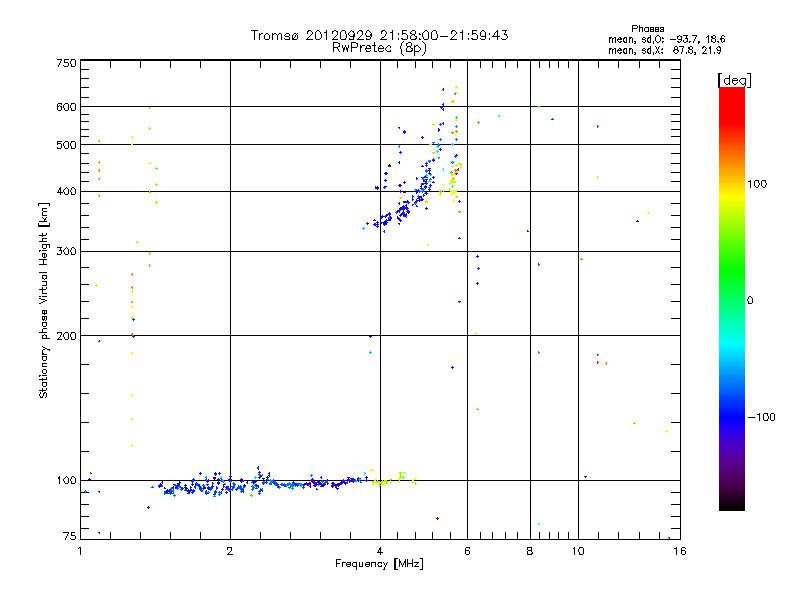This screenshot has height=600, width=800.
Task: Click the y-axis label "500"
Action: [66, 145]
